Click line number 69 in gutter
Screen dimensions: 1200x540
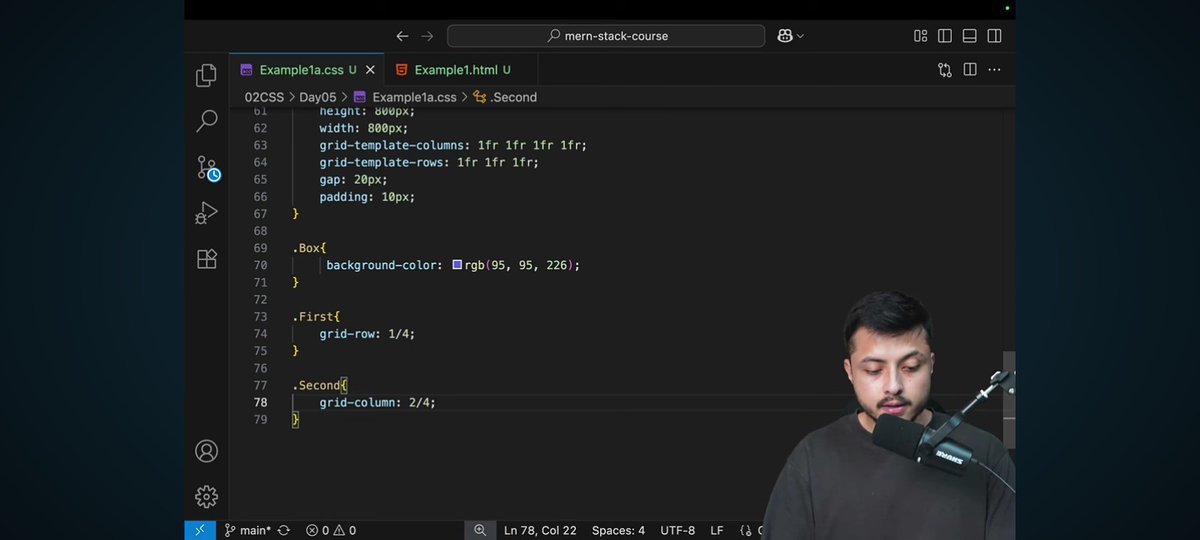tap(260, 248)
